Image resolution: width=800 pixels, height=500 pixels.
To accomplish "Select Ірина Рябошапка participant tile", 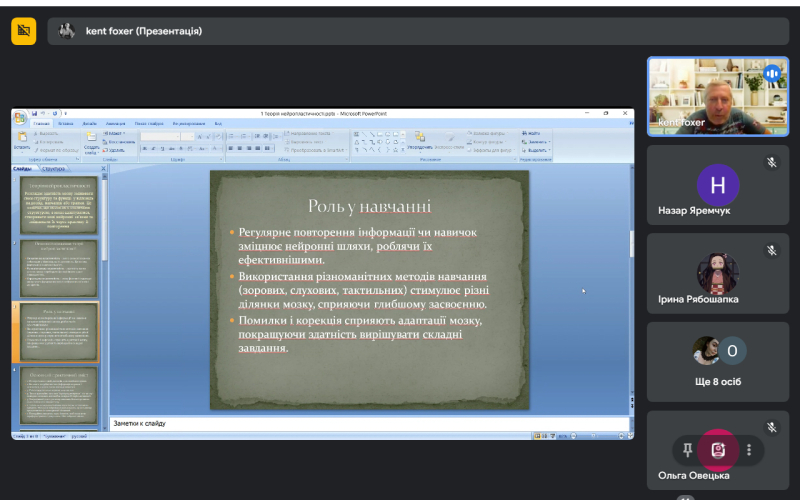I will [x=718, y=273].
